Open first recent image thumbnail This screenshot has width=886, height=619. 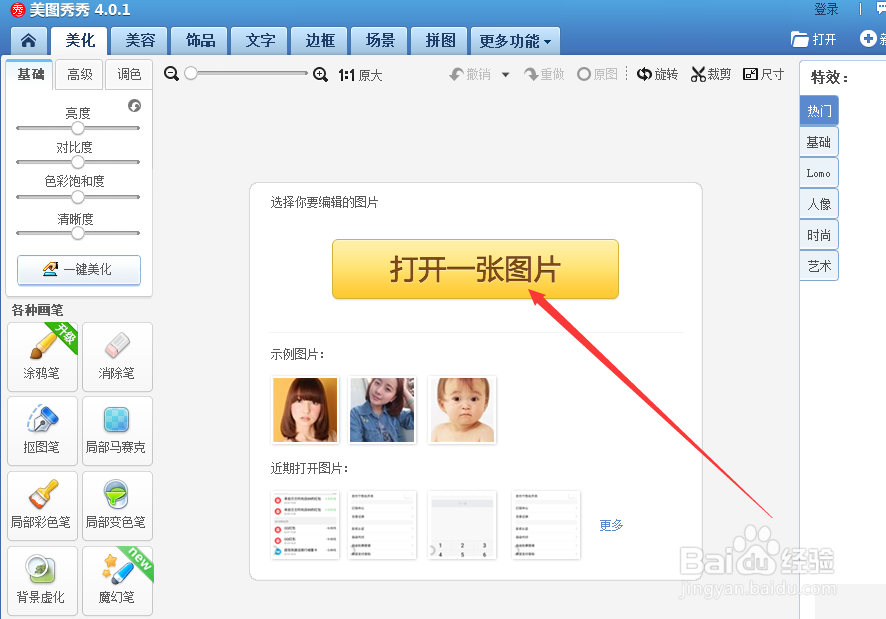[x=305, y=525]
